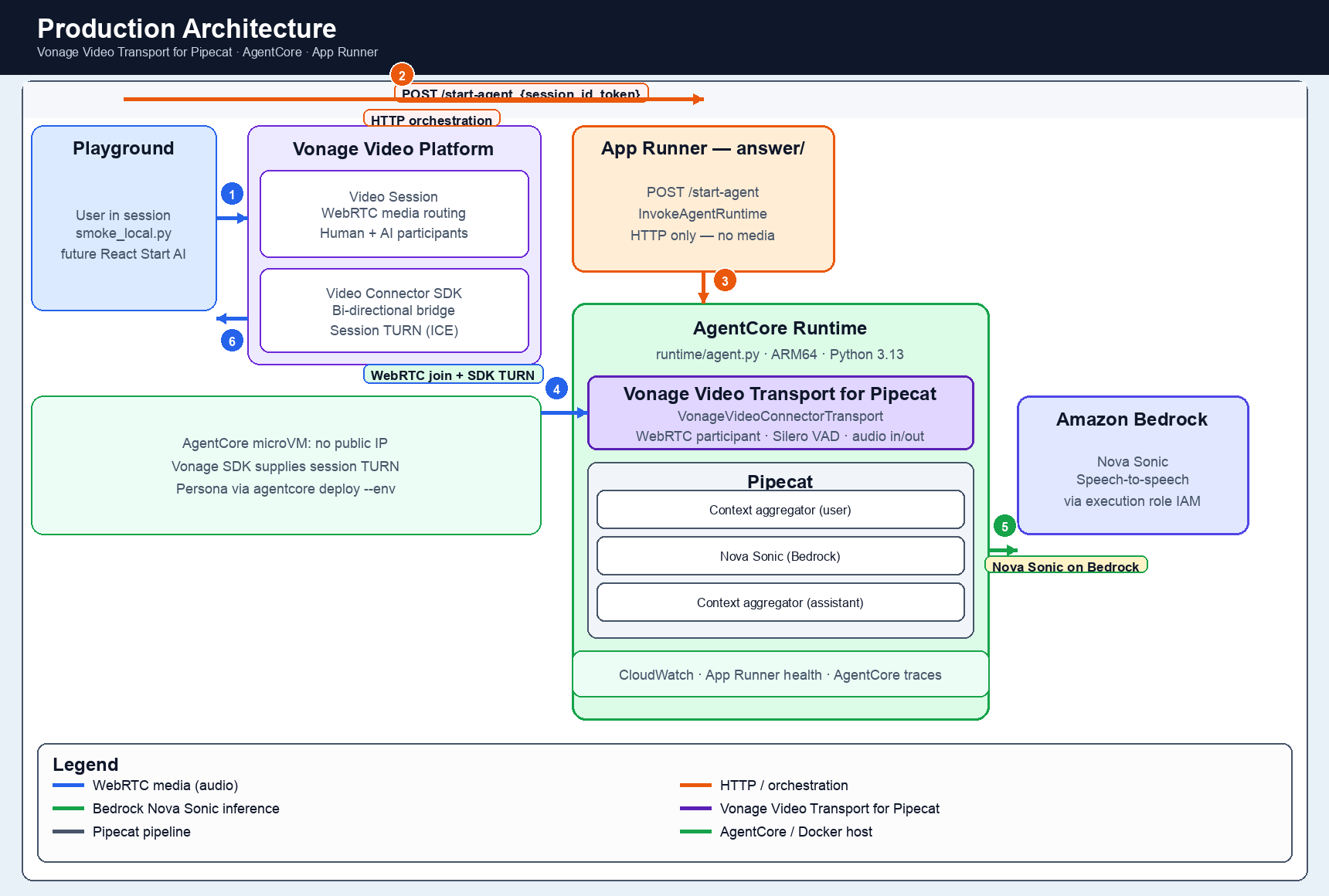
Task: Select the 'Context aggregator (assistant)' pipeline box
Action: 780,602
